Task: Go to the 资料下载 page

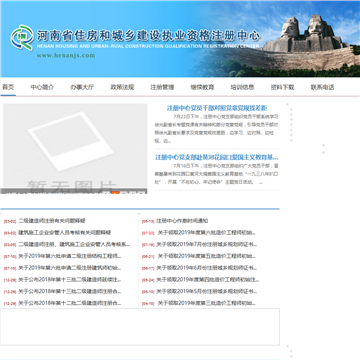Action: pyautogui.click(x=282, y=87)
